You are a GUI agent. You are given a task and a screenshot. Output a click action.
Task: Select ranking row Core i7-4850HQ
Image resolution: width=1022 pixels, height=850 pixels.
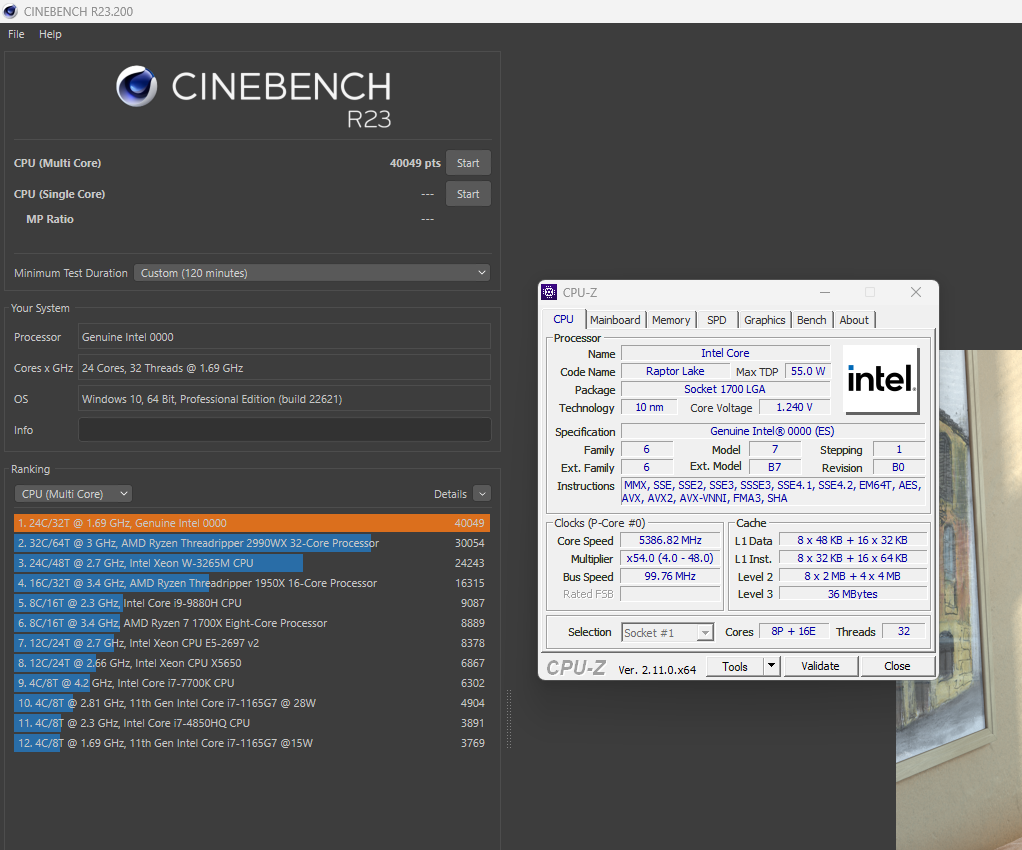coord(252,723)
